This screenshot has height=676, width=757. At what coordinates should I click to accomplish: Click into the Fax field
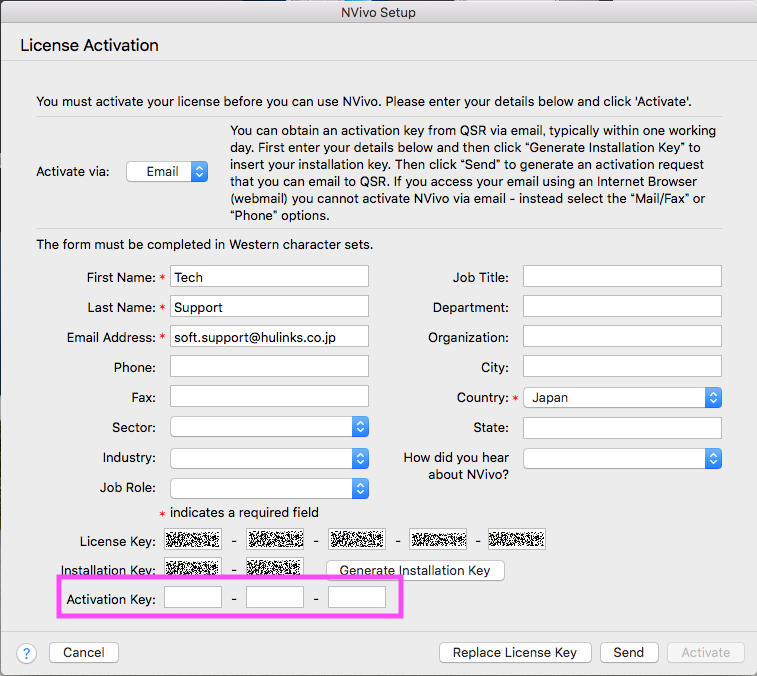tap(269, 396)
